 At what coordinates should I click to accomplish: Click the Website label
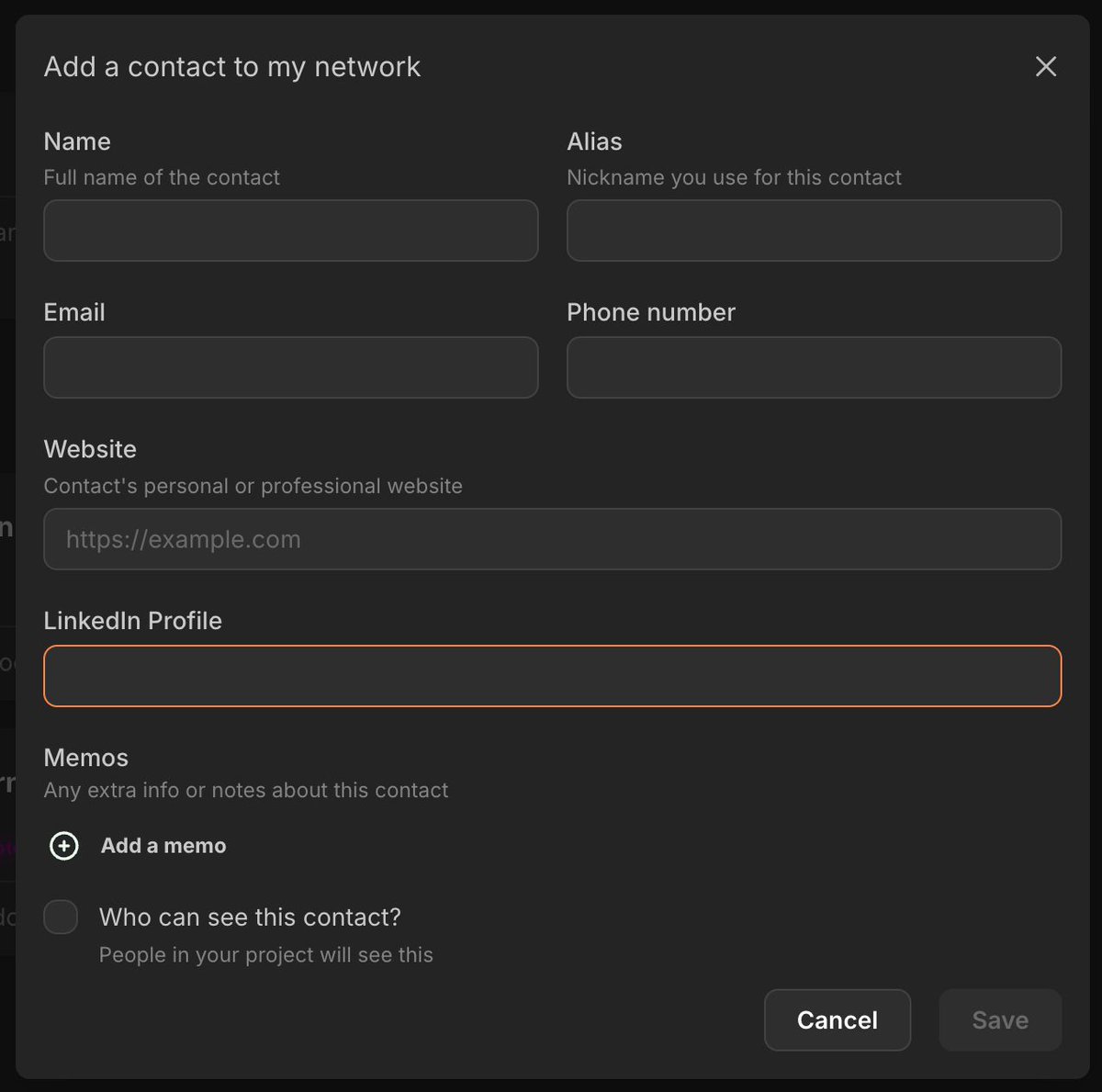coord(90,449)
